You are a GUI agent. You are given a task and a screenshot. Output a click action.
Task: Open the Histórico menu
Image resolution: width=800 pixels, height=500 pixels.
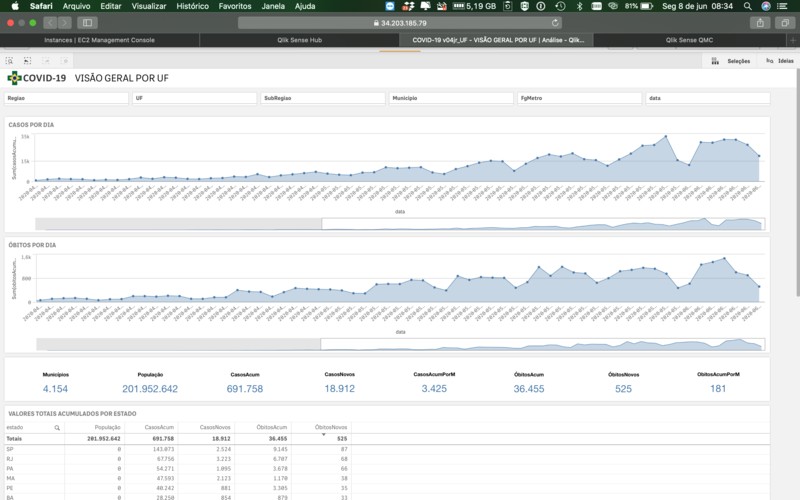click(192, 6)
